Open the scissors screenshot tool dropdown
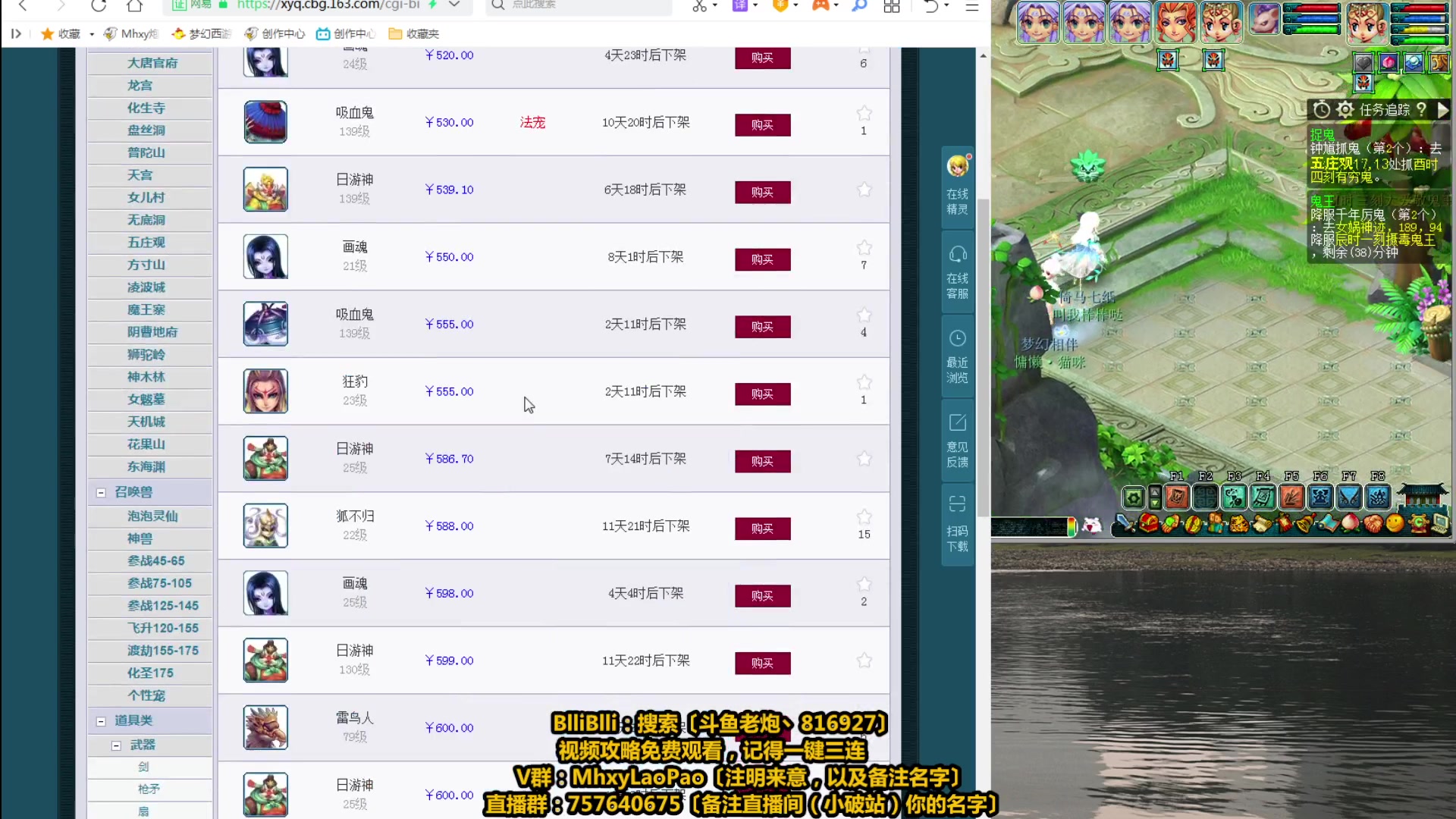Image resolution: width=1456 pixels, height=819 pixels. coord(714,6)
